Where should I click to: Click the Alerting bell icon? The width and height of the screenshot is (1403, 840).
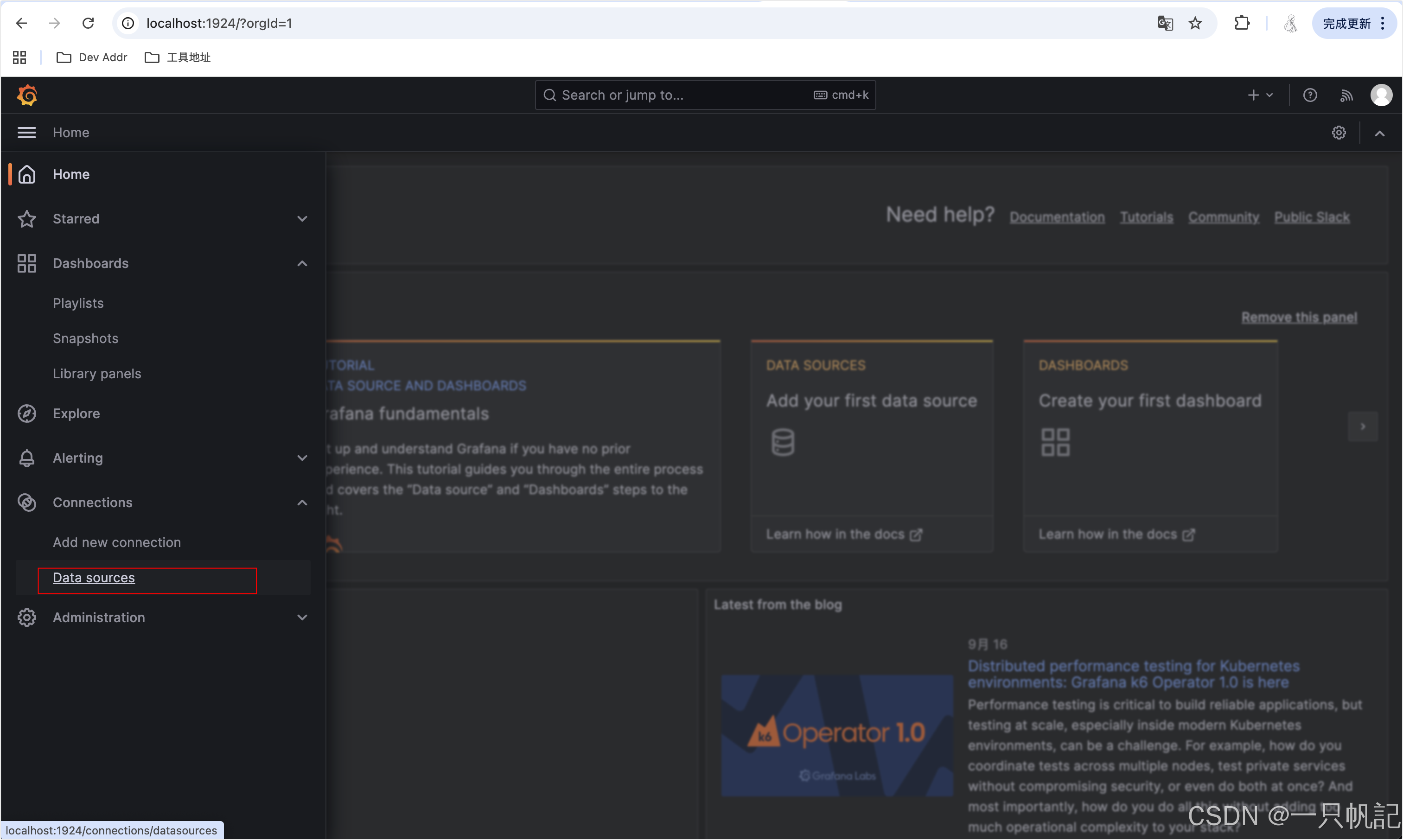pos(26,458)
